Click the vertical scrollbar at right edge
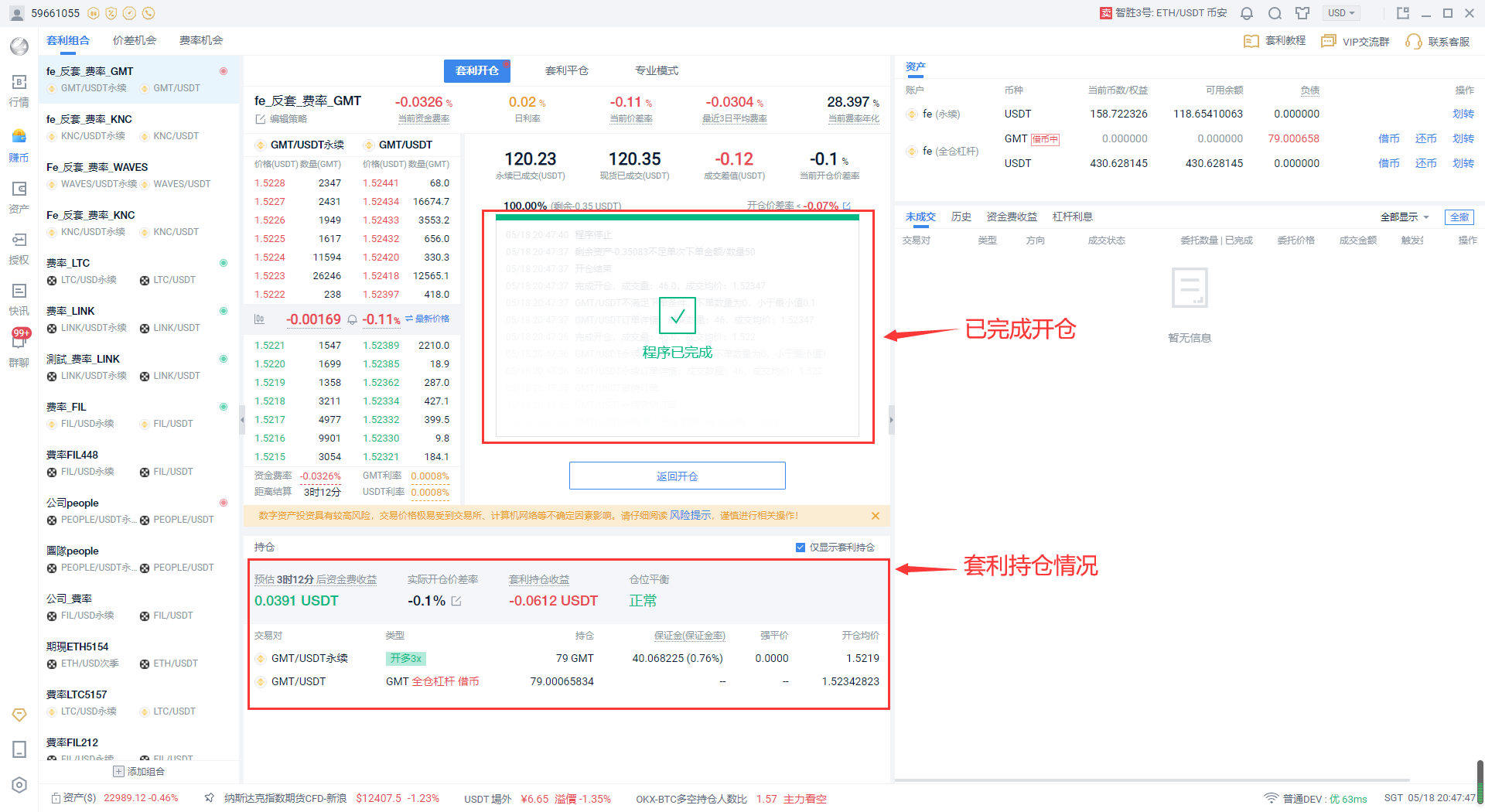Screen dimensions: 1485x812 1480,781
